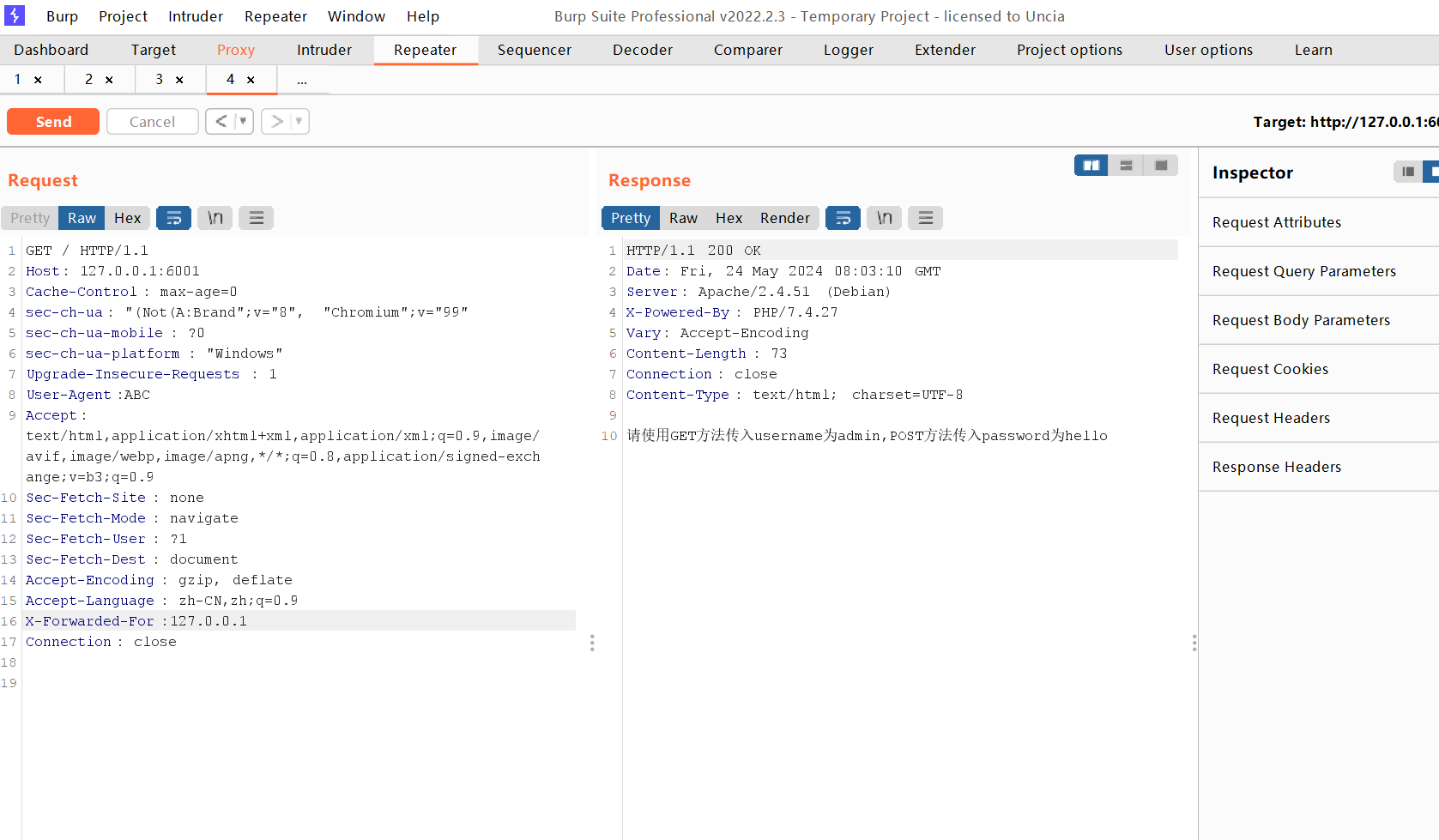Open the Project options tab
This screenshot has height=840, width=1439.
pyautogui.click(x=1069, y=50)
